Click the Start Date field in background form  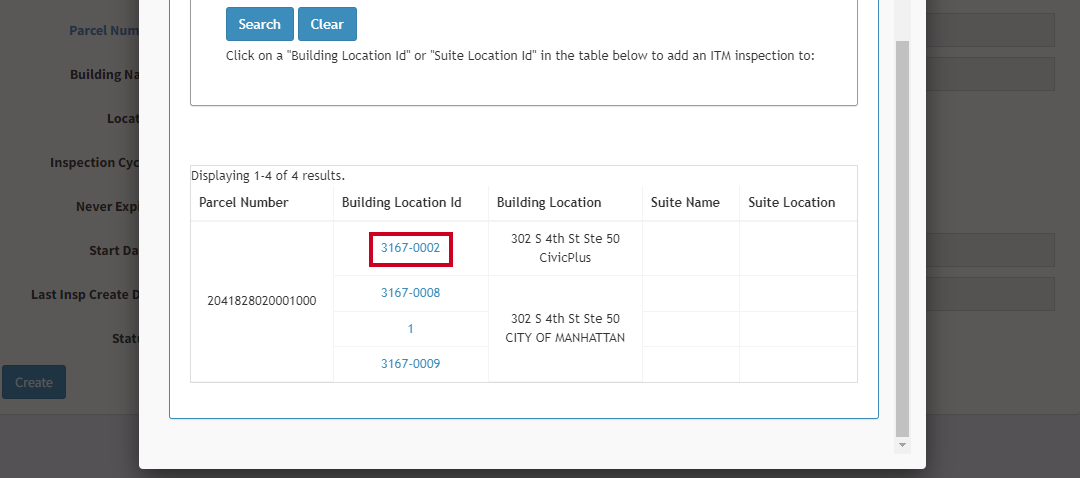point(990,250)
